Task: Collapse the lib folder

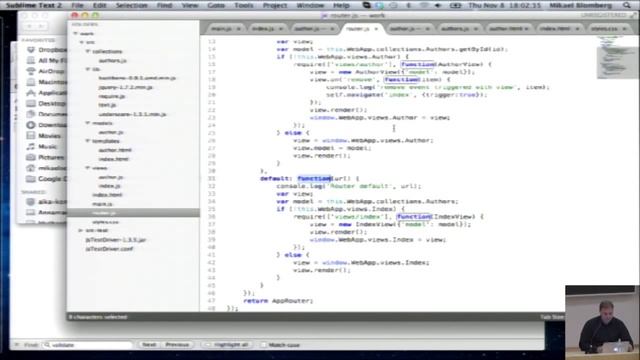Action: tap(88, 69)
